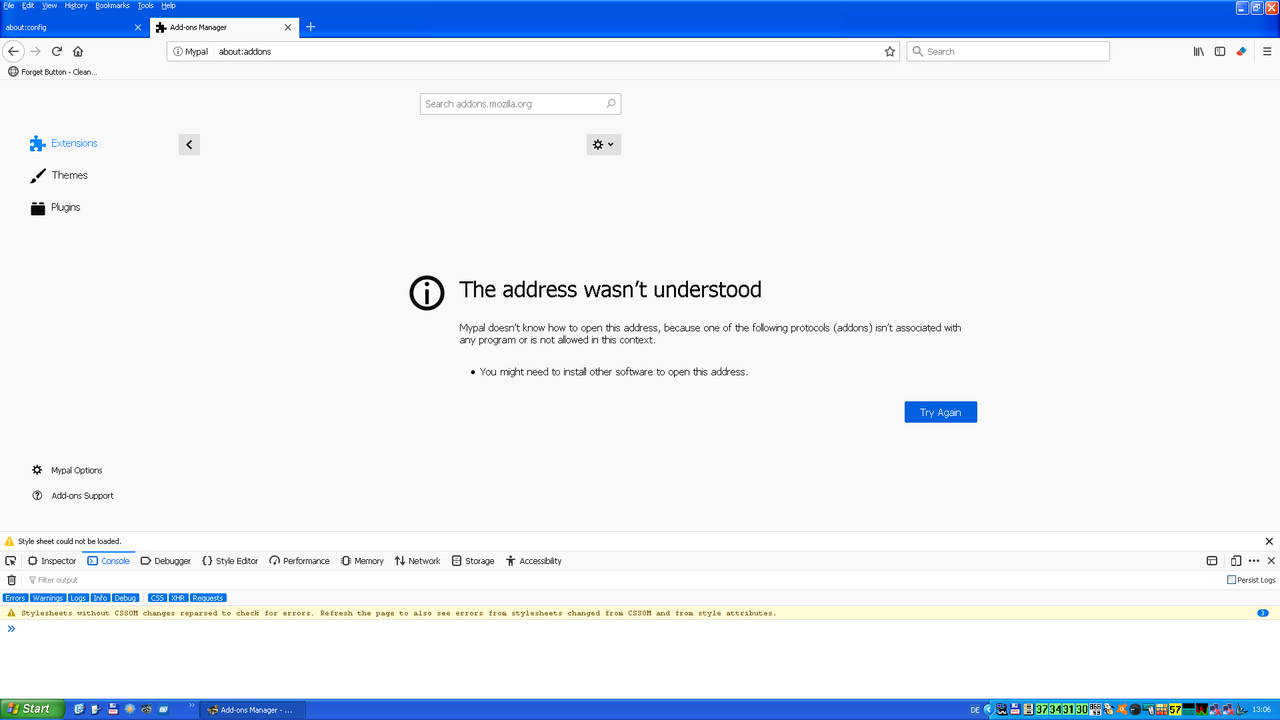This screenshot has height=720, width=1280.
Task: Switch to the Inspector devtools tab
Action: click(x=52, y=561)
